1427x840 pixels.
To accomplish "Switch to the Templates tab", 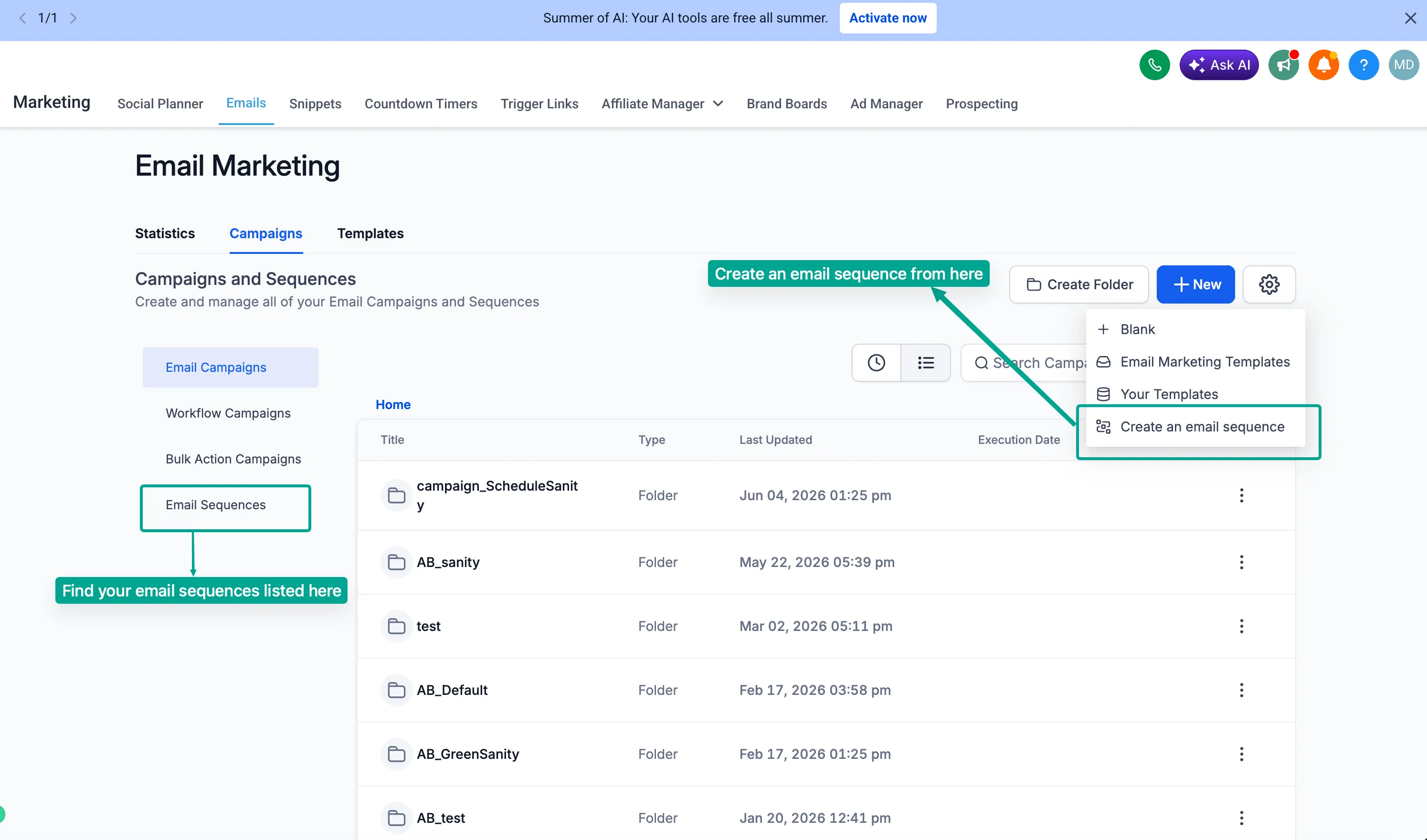I will coord(370,233).
